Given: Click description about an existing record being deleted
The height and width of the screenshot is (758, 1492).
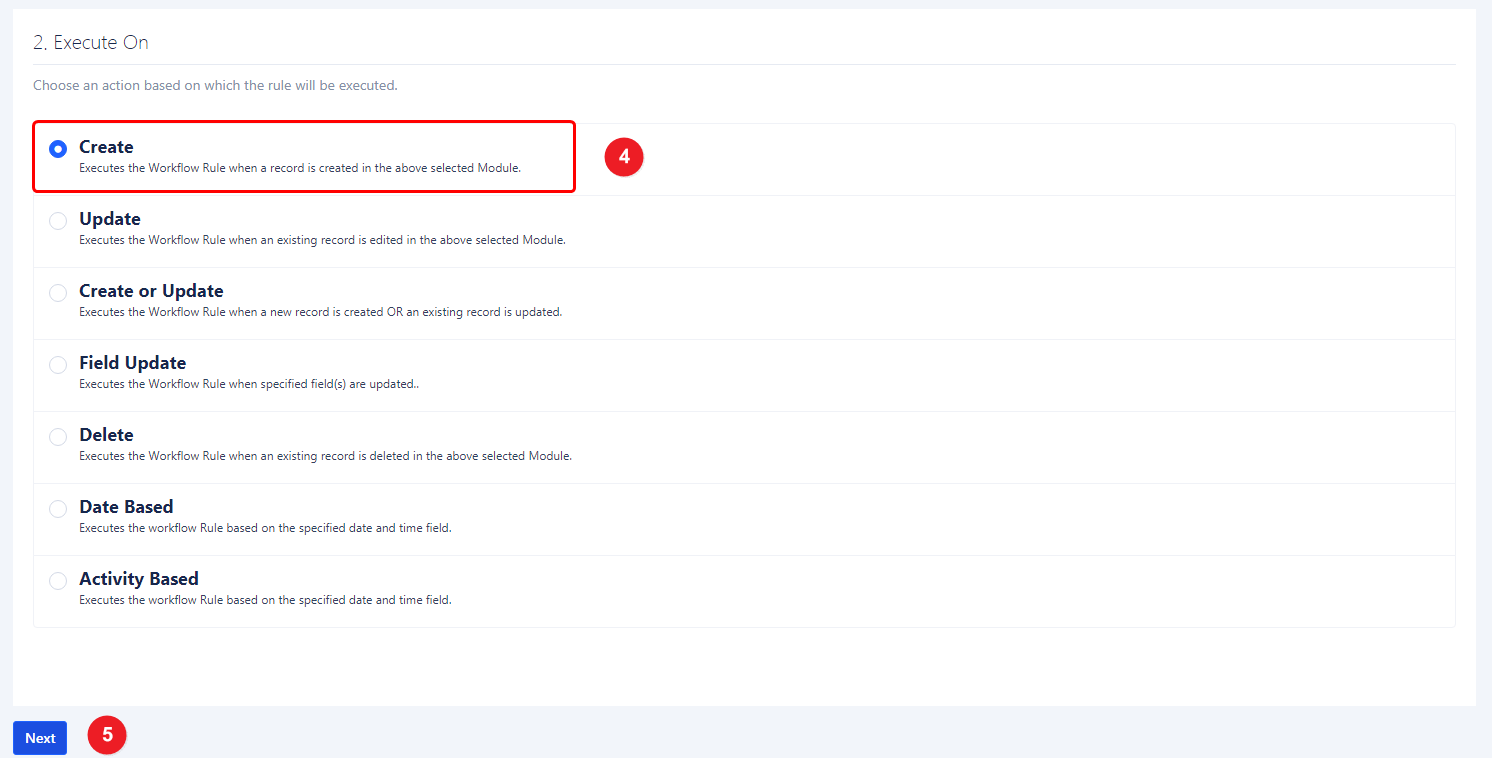Looking at the screenshot, I should tap(325, 456).
